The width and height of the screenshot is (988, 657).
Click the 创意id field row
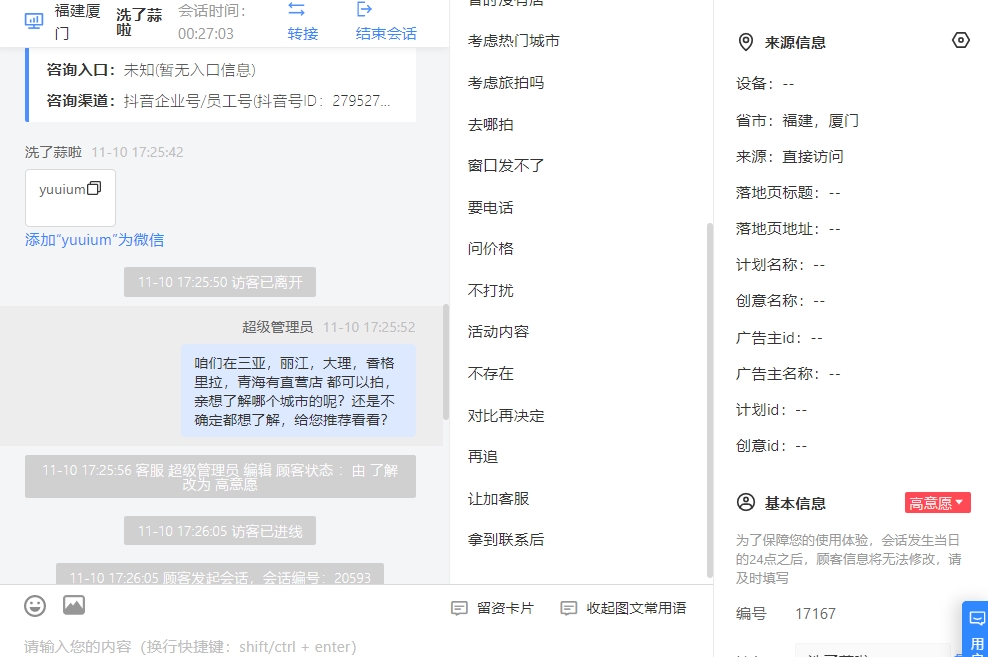(771, 446)
